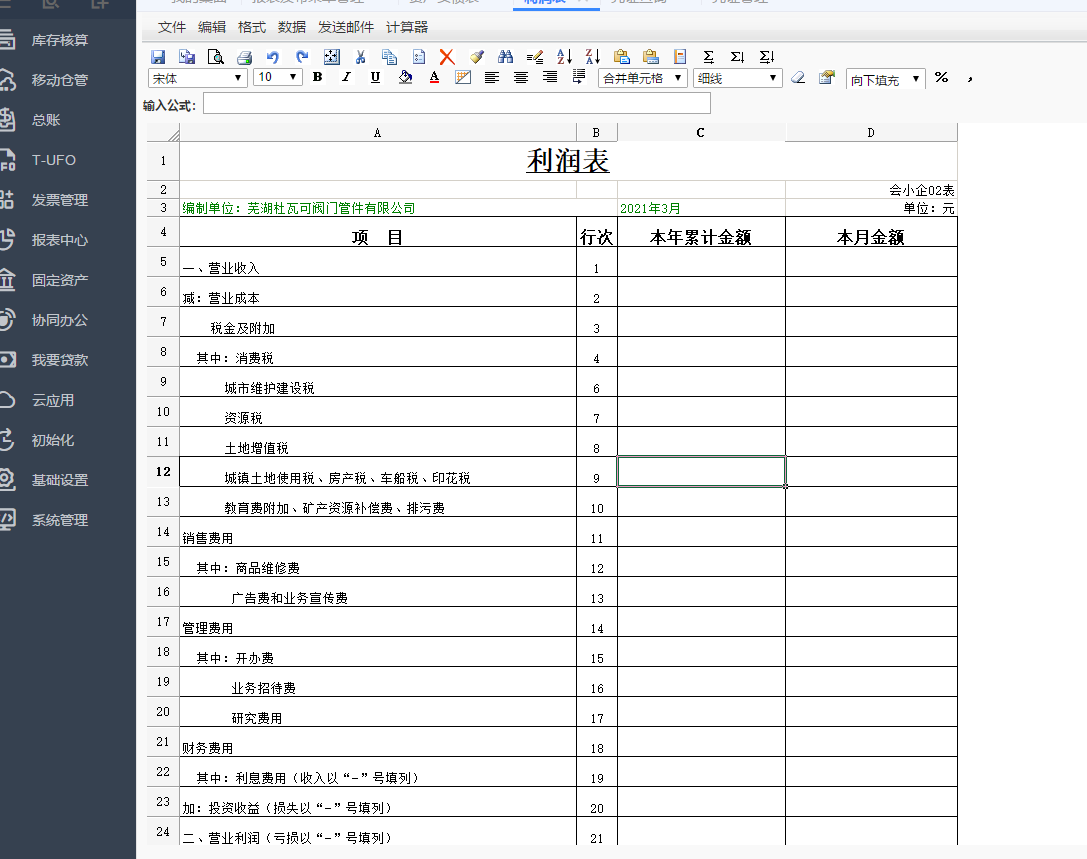Click the 利润表 title cell
The height and width of the screenshot is (859, 1087).
[x=568, y=161]
